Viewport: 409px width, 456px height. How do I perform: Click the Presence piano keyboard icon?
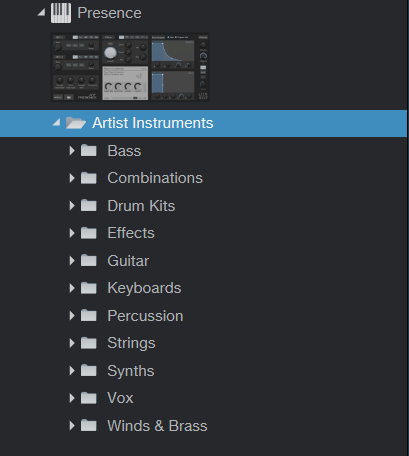(x=61, y=13)
